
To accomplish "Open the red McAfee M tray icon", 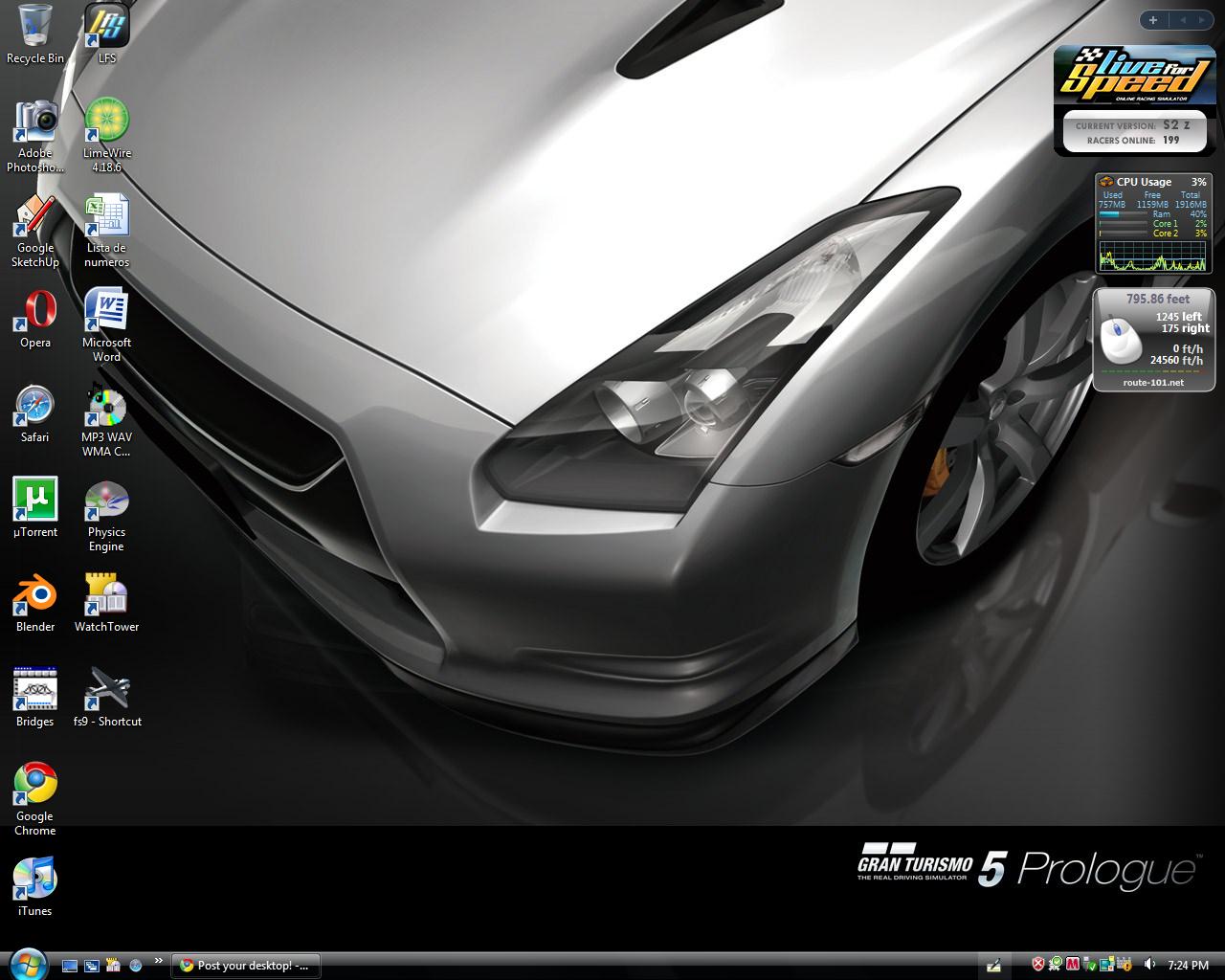I will (1073, 965).
